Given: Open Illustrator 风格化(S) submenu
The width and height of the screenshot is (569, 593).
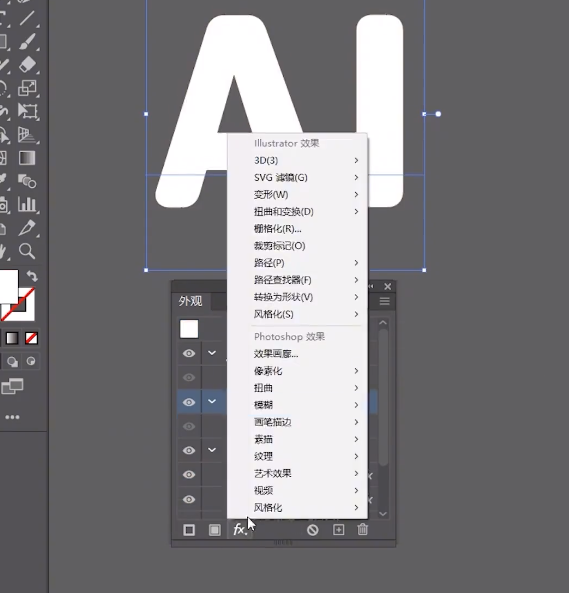Looking at the screenshot, I should point(297,314).
